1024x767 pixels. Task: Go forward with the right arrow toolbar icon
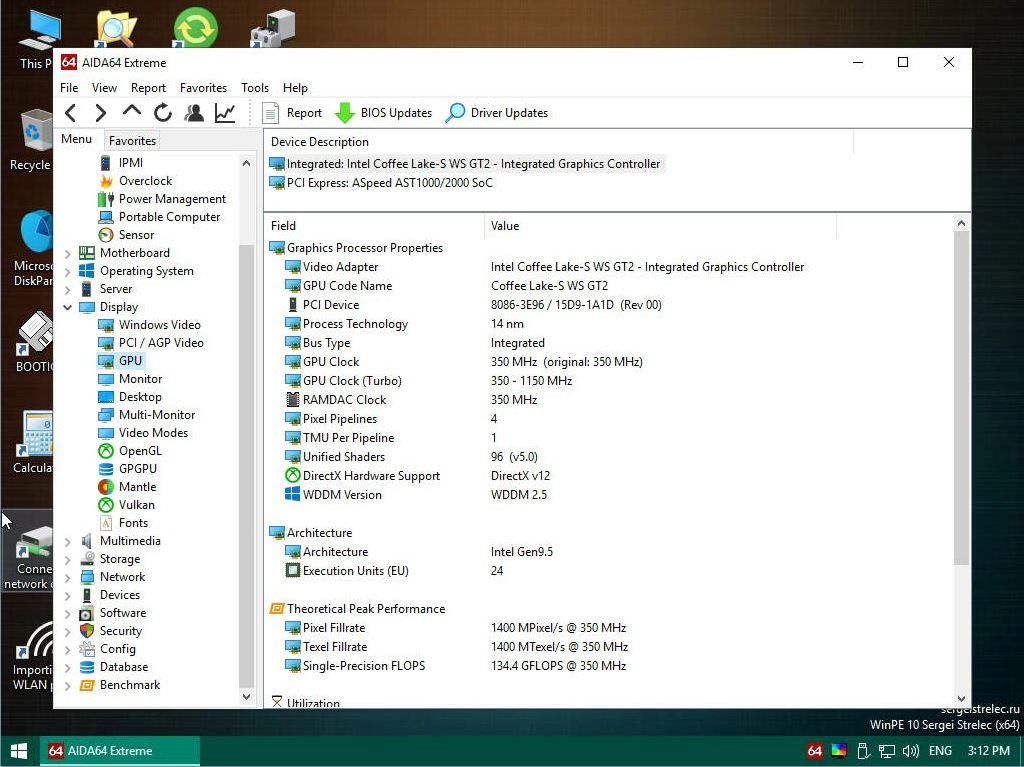pos(100,113)
